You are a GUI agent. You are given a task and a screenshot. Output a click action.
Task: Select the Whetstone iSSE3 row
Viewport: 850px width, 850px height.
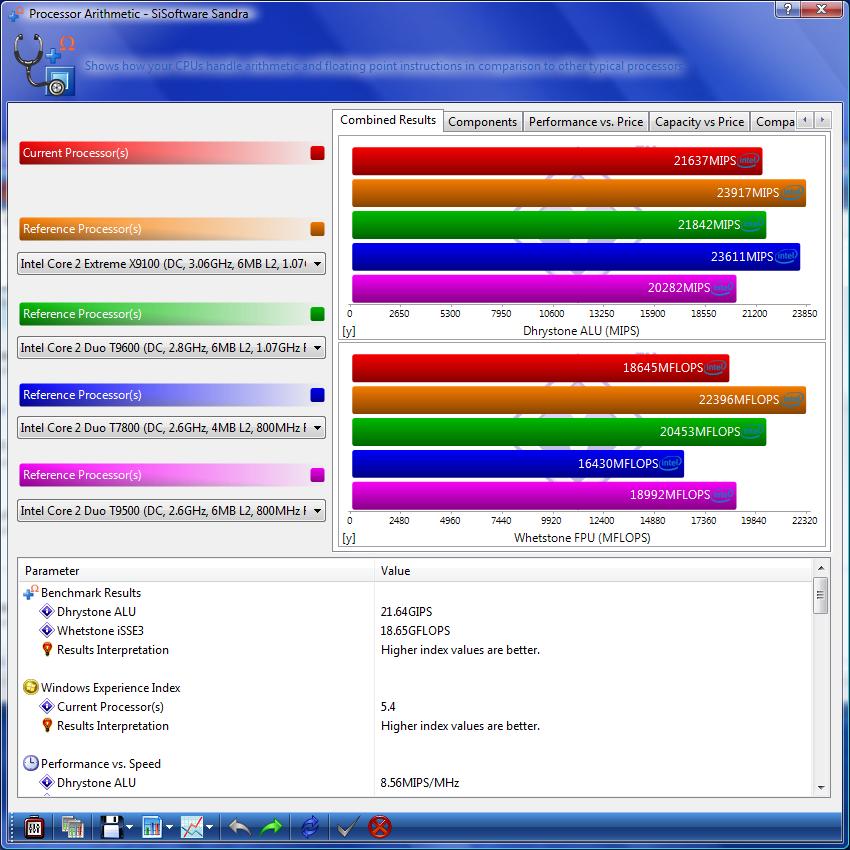coord(415,630)
